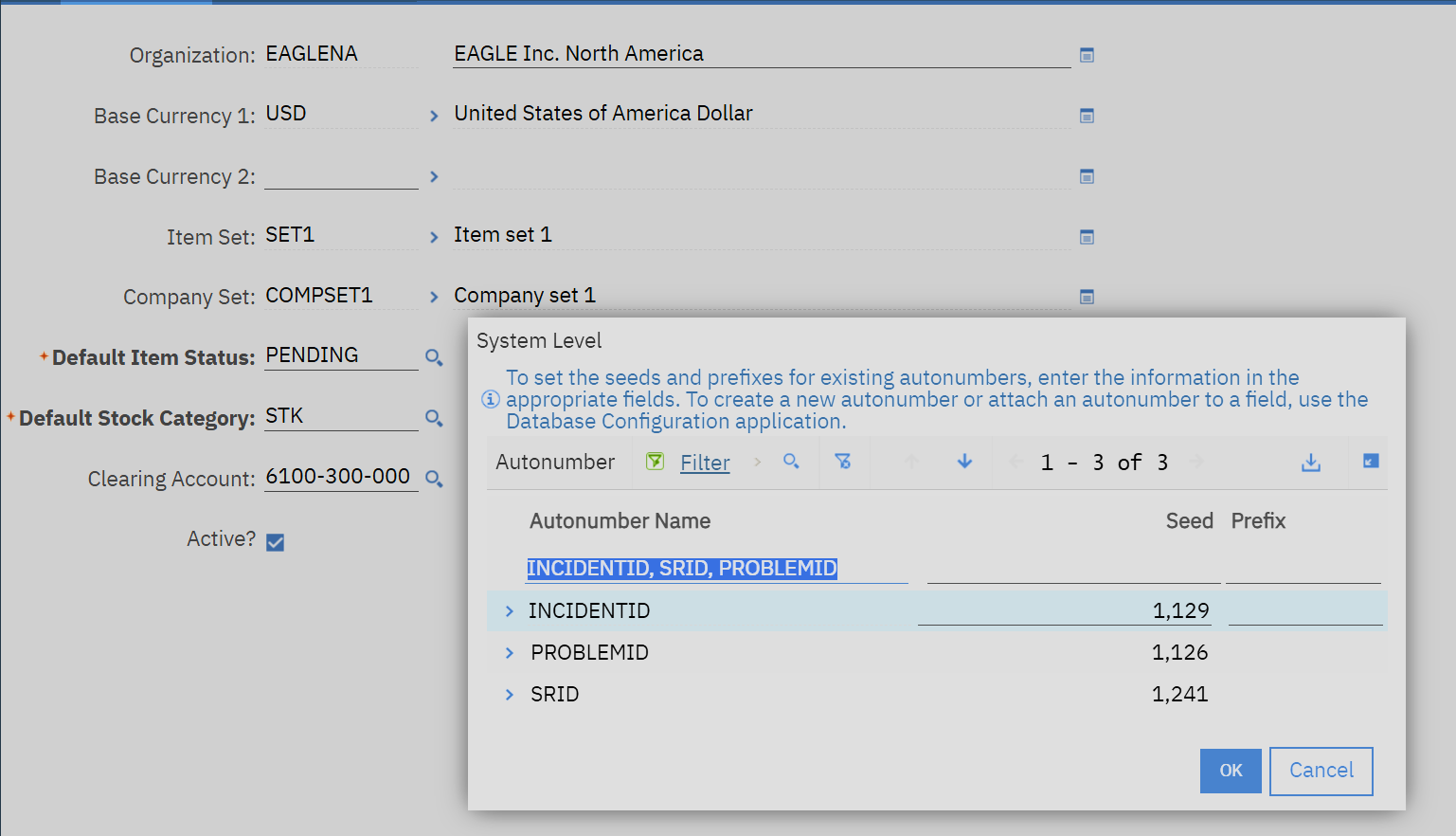1456x836 pixels.
Task: Click the table search magnifier icon
Action: tap(791, 462)
